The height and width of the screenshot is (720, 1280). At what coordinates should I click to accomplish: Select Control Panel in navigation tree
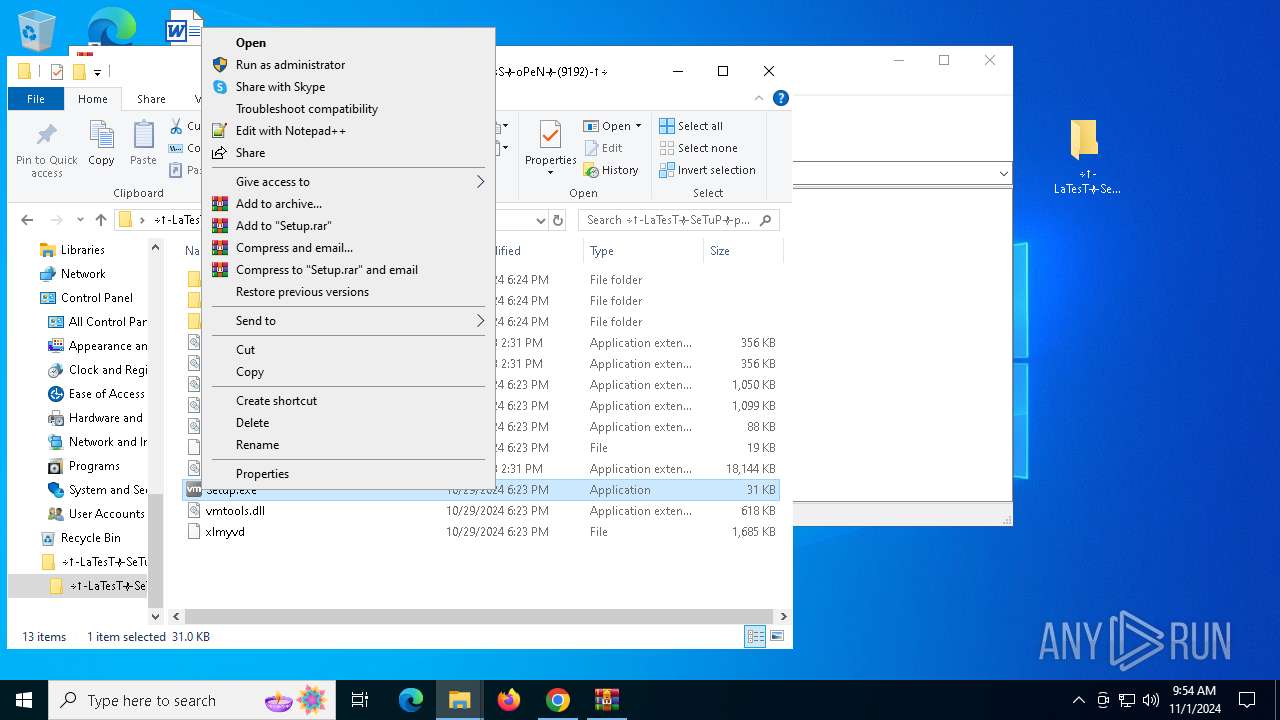[96, 298]
